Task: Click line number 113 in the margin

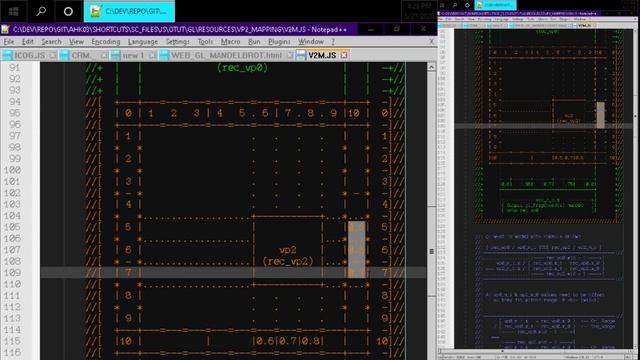Action: click(11, 318)
